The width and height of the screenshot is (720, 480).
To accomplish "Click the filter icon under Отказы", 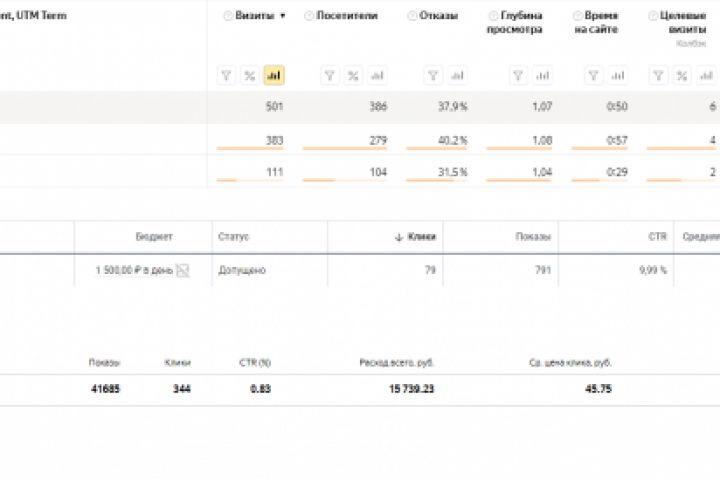I will point(434,75).
